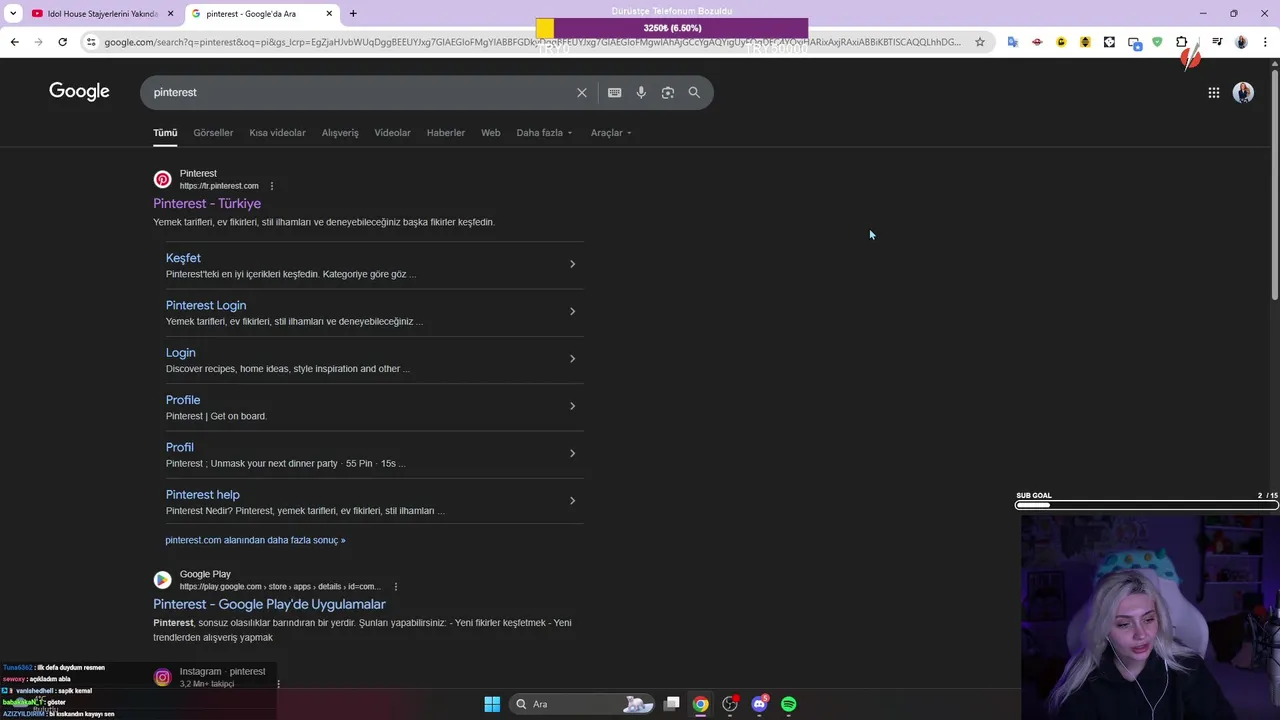Switch to the Haberler tab
Image resolution: width=1280 pixels, height=720 pixels.
coord(445,133)
